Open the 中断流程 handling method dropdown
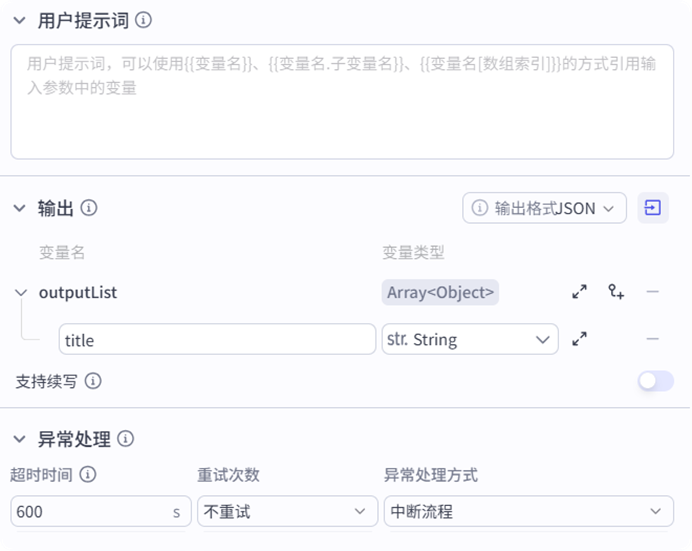692x551 pixels. point(528,511)
